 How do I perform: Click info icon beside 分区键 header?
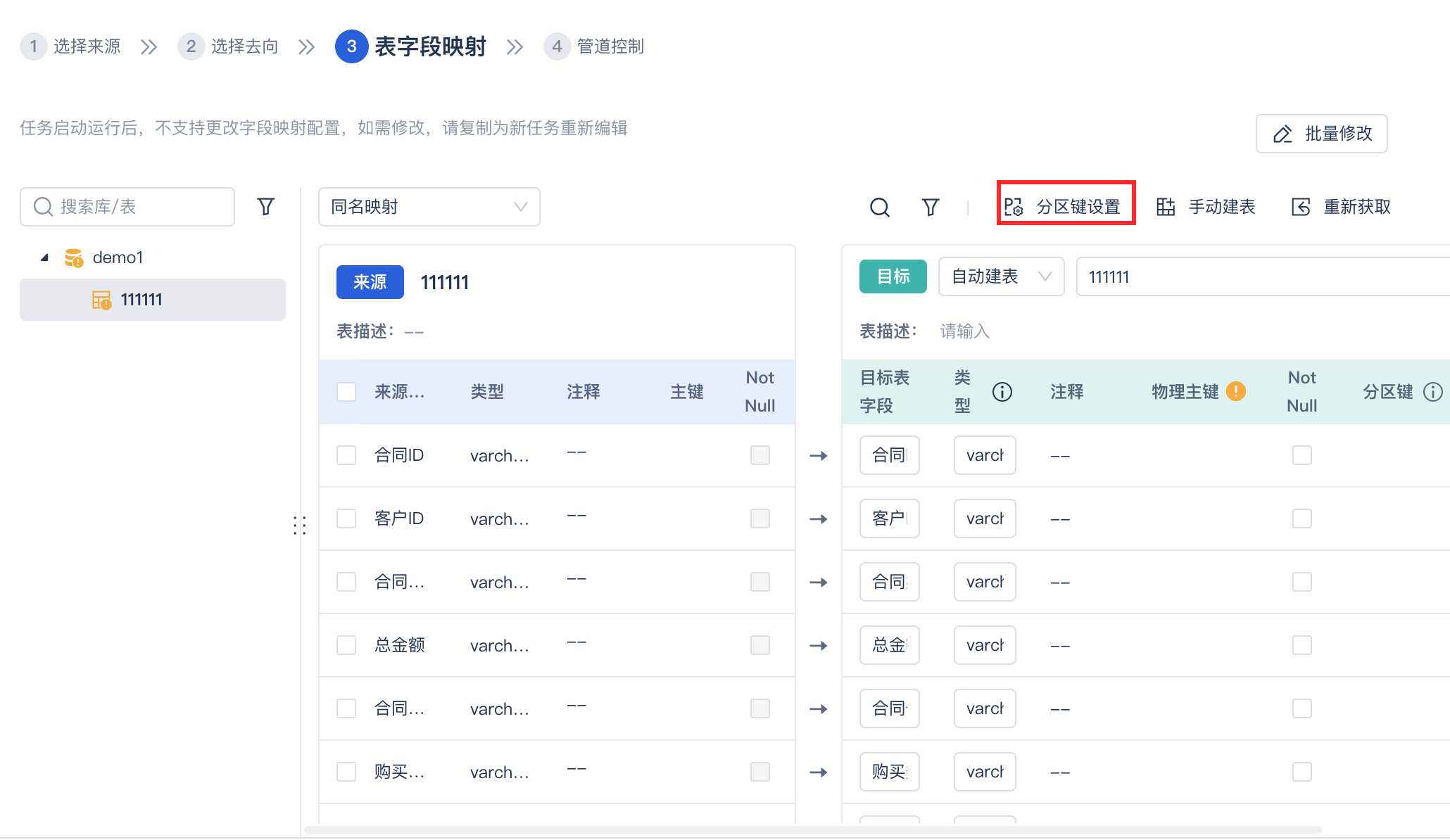tap(1432, 392)
